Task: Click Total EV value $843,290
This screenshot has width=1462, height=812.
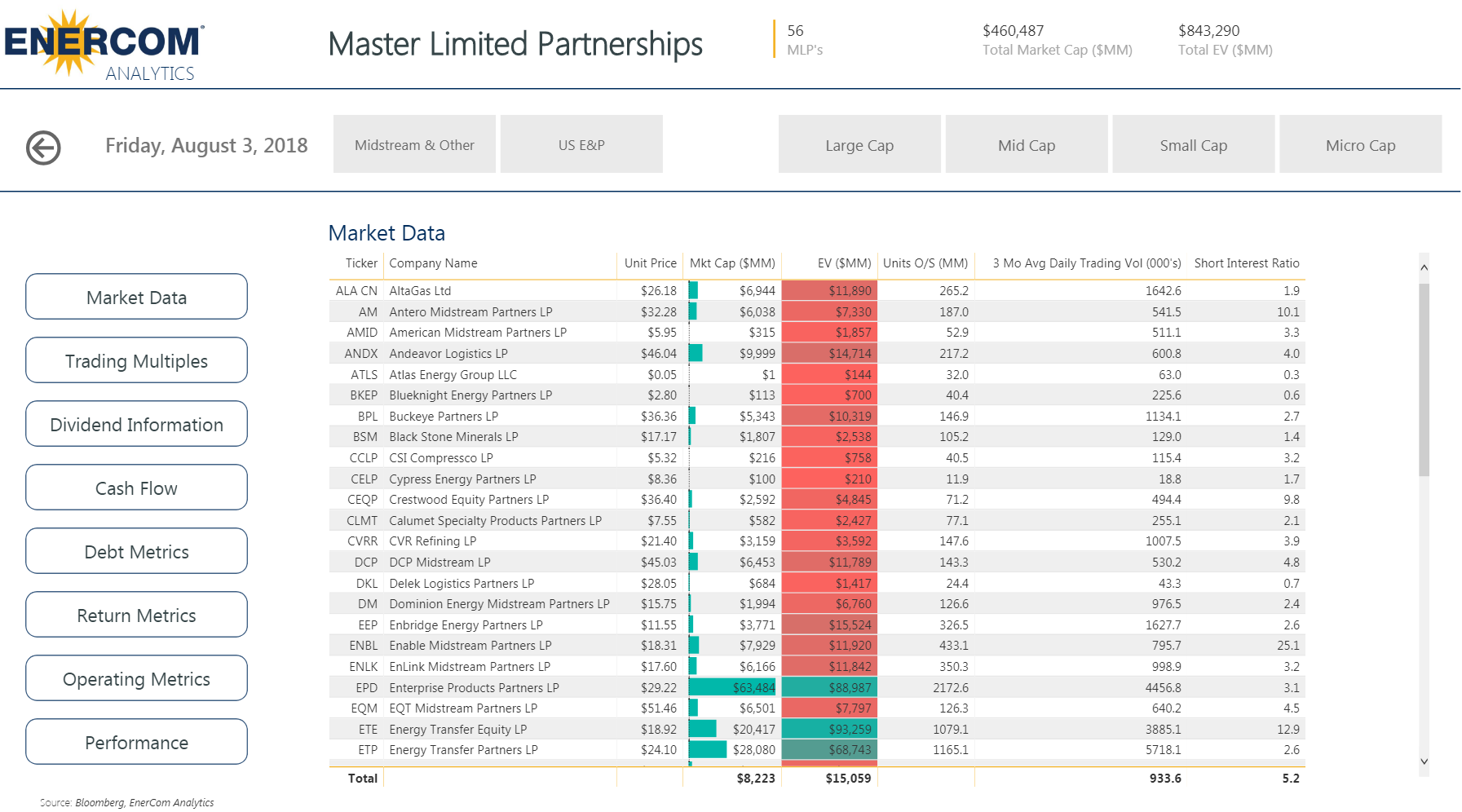Action: click(1208, 30)
